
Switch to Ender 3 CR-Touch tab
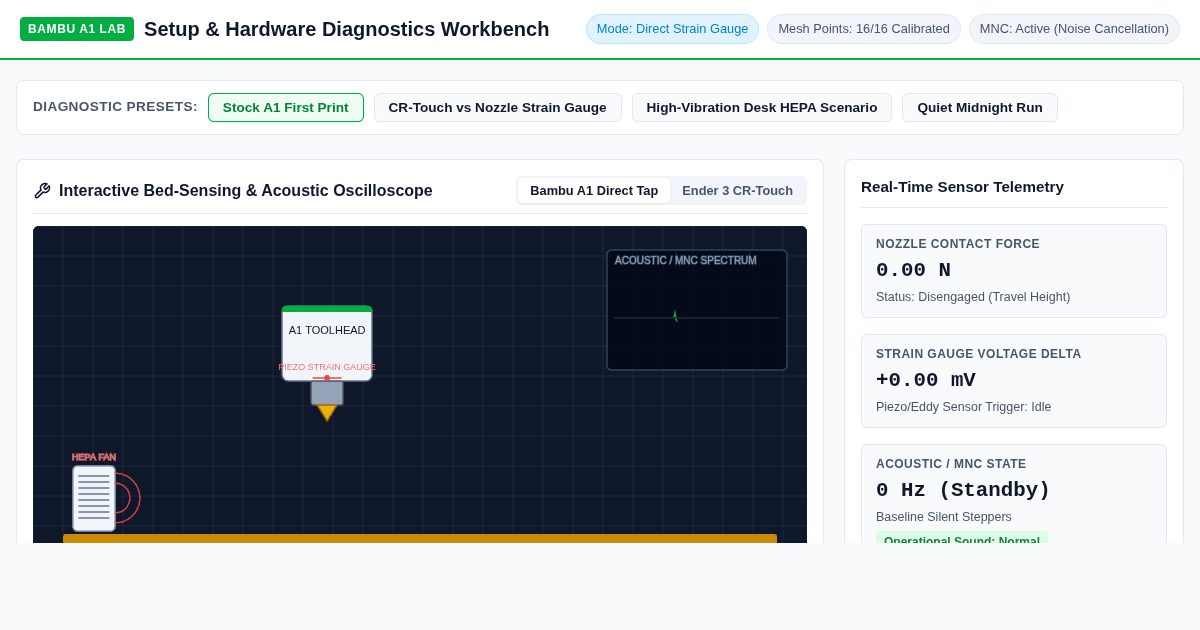[x=737, y=191]
